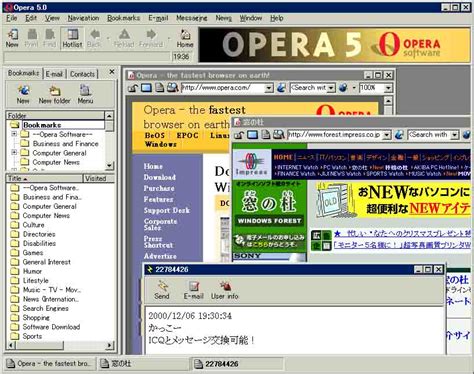Open Search with dropdown in Opera.com window

tap(331, 88)
